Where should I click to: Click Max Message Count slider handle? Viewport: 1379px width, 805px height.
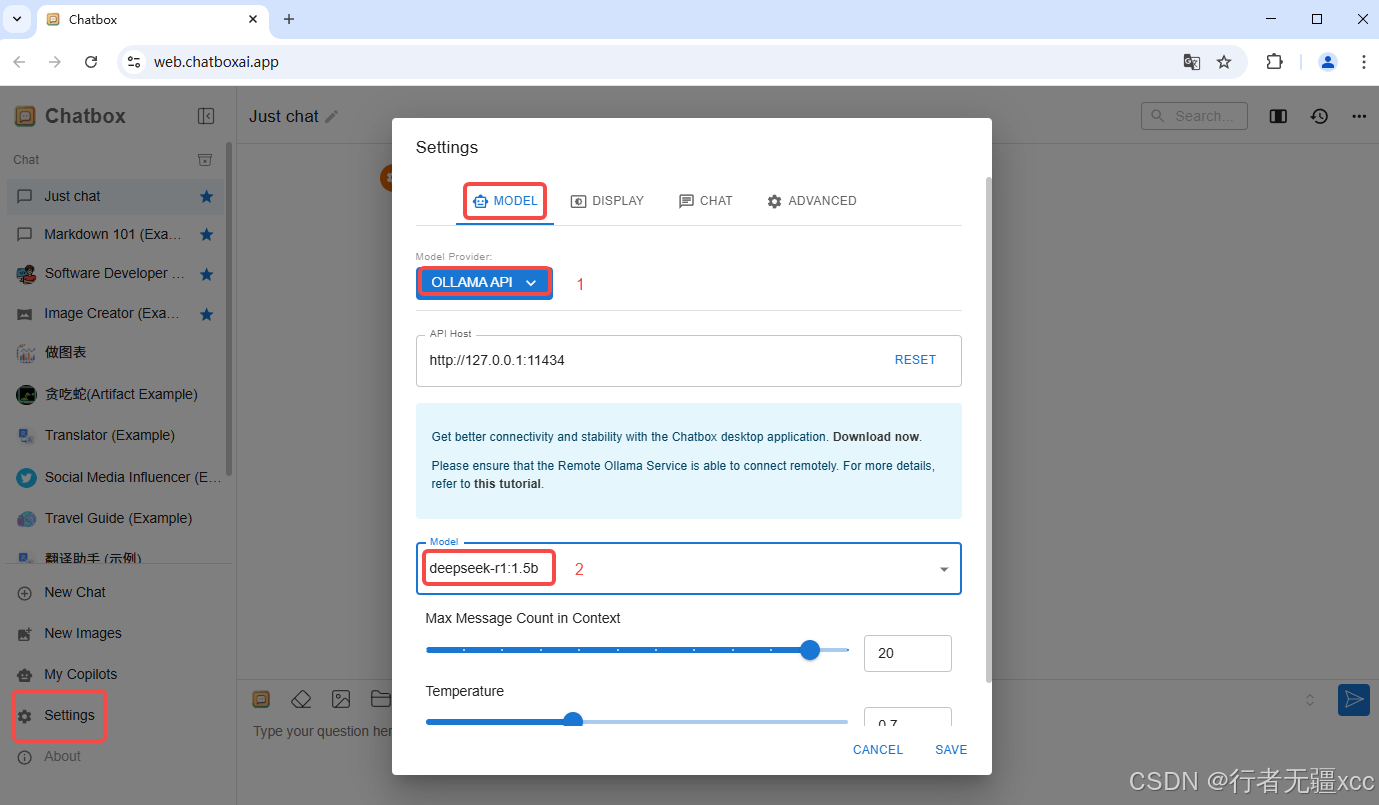(x=810, y=650)
